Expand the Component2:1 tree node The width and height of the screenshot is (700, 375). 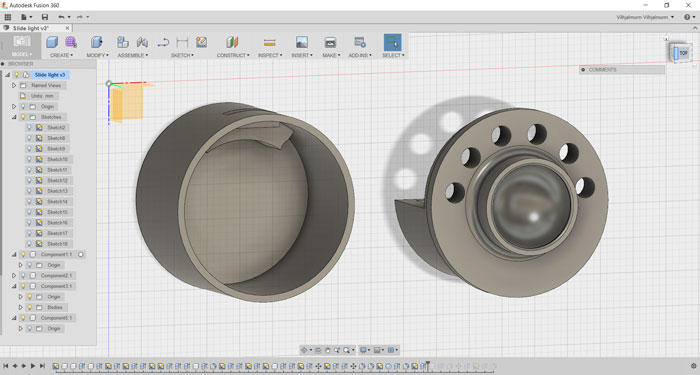(x=14, y=275)
